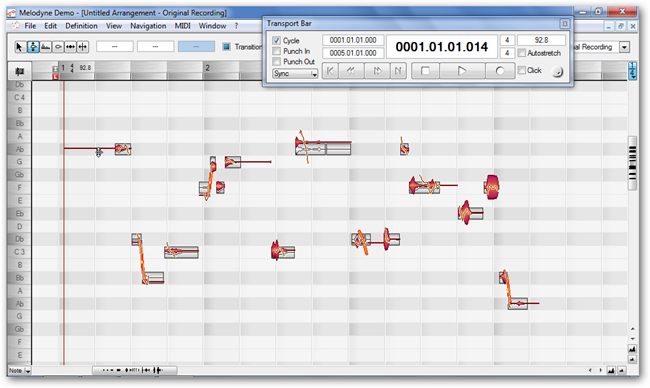
Task: Start playback in Transport Bar
Action: point(462,71)
